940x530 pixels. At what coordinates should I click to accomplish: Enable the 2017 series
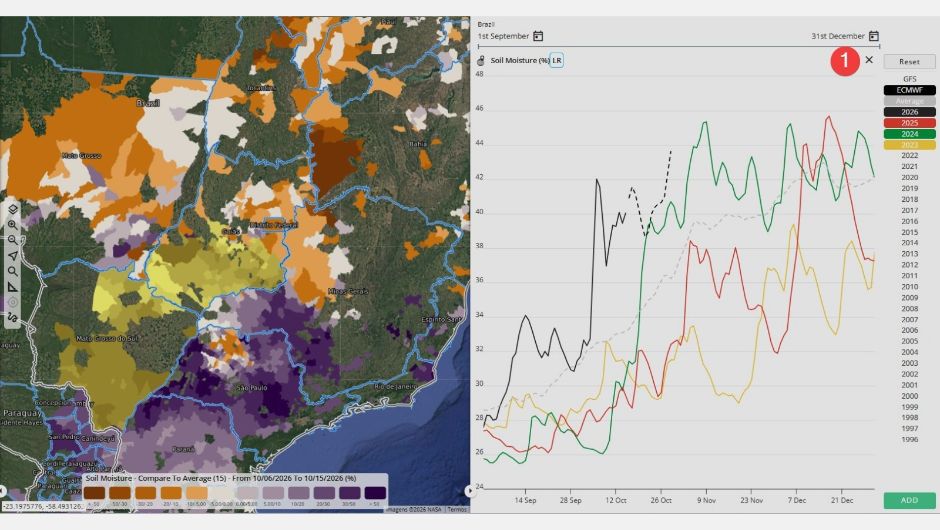pyautogui.click(x=909, y=210)
